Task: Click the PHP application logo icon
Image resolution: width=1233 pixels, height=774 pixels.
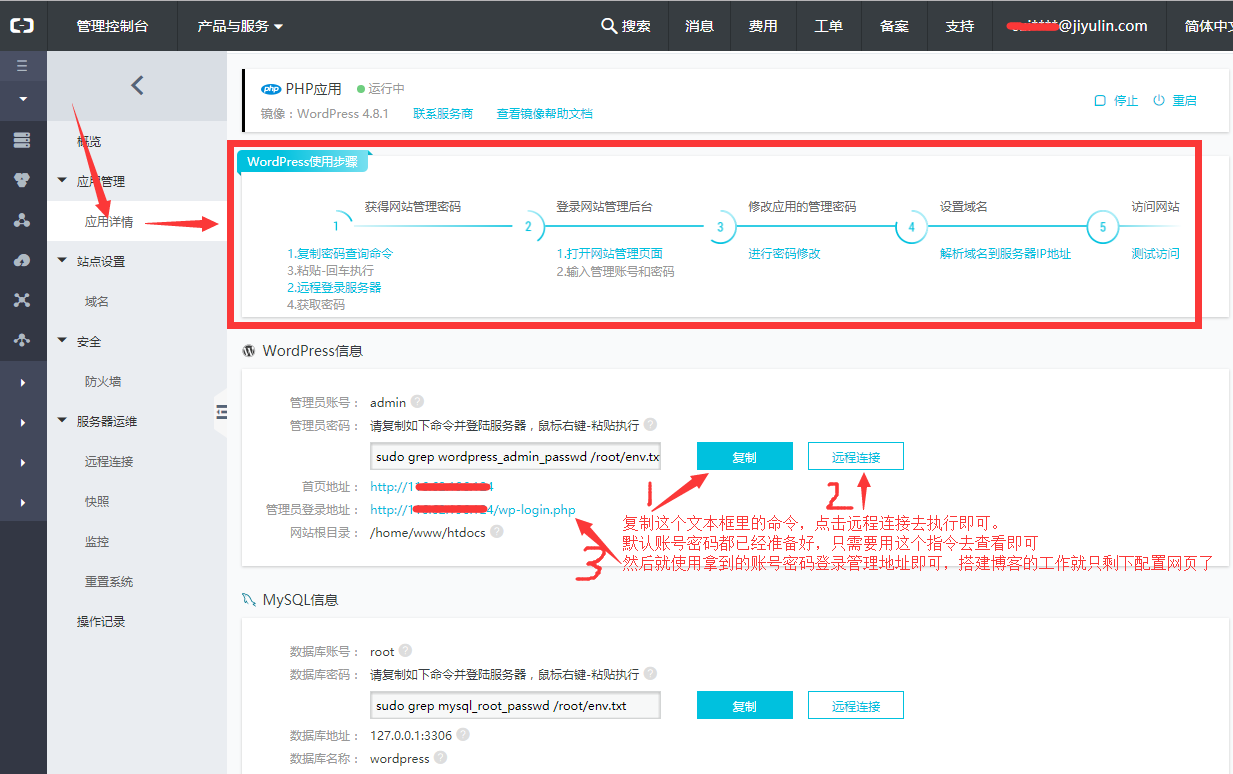Action: [x=271, y=89]
